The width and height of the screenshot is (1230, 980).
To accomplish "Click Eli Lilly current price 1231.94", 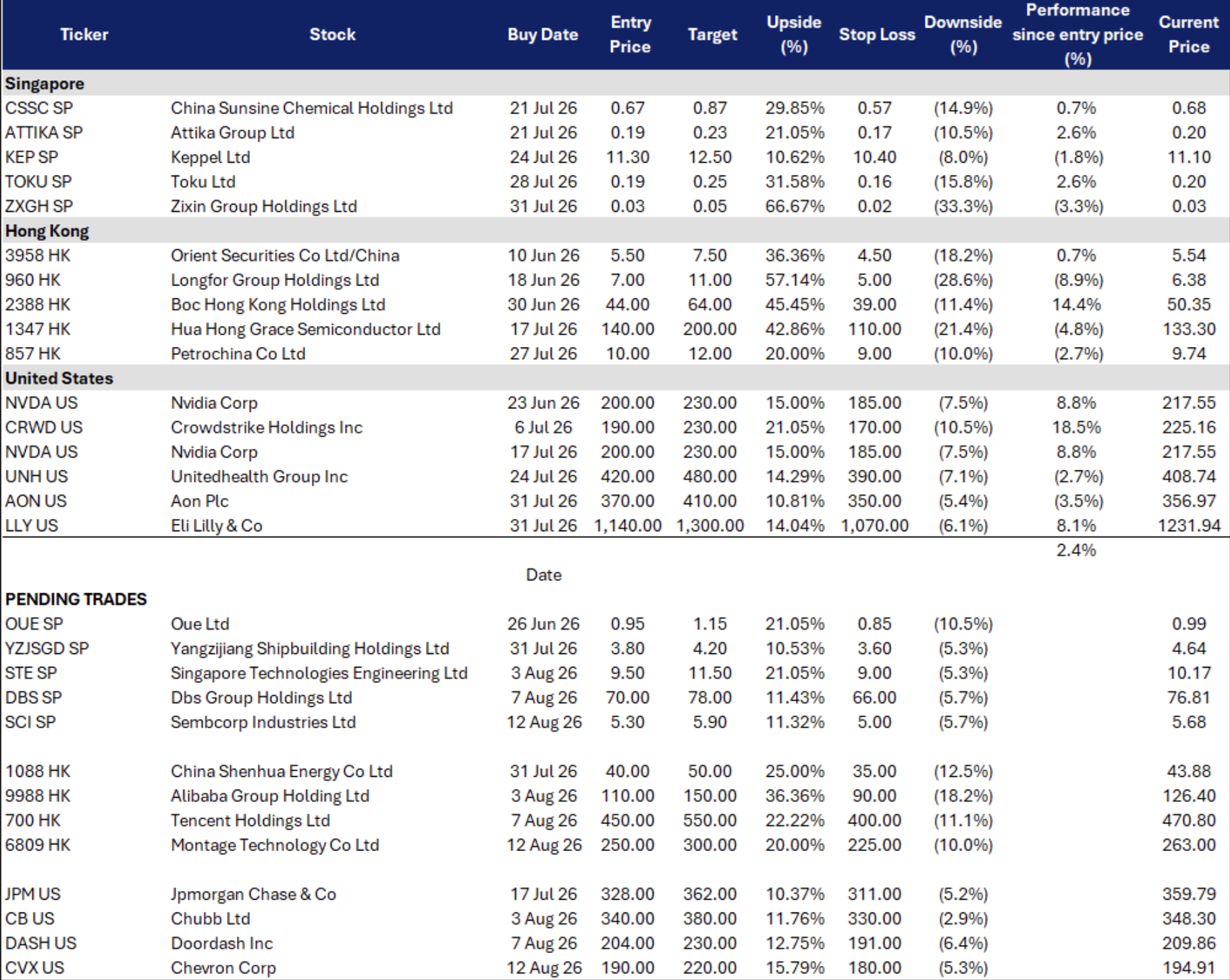I will [x=1189, y=526].
